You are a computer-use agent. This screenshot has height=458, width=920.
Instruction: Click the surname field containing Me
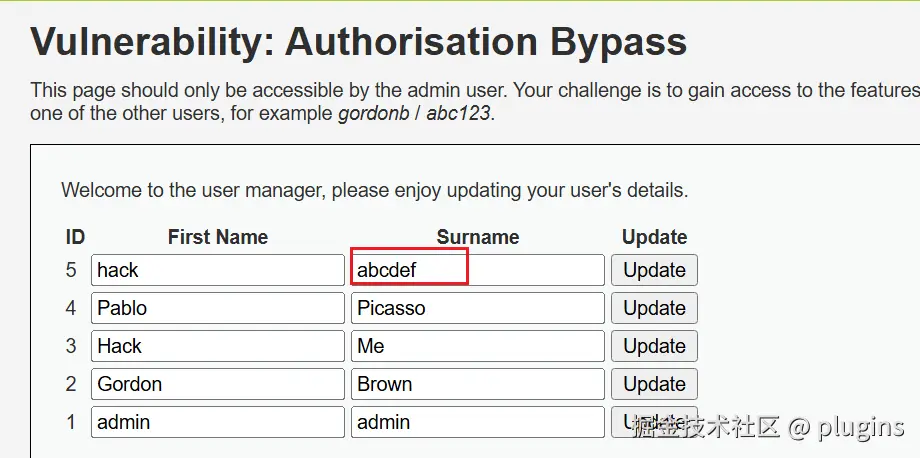tap(478, 346)
